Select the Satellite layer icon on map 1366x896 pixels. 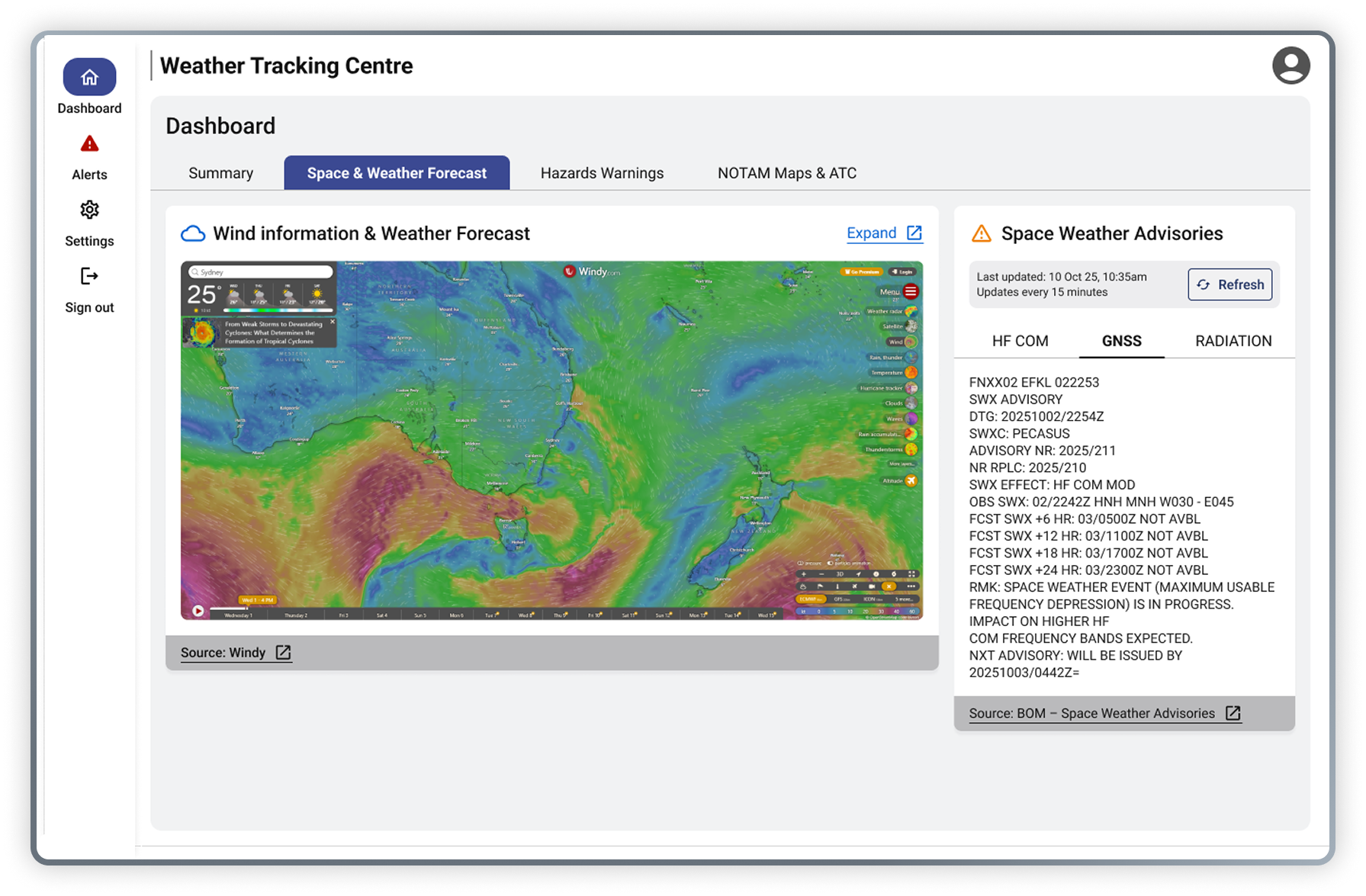(x=911, y=326)
